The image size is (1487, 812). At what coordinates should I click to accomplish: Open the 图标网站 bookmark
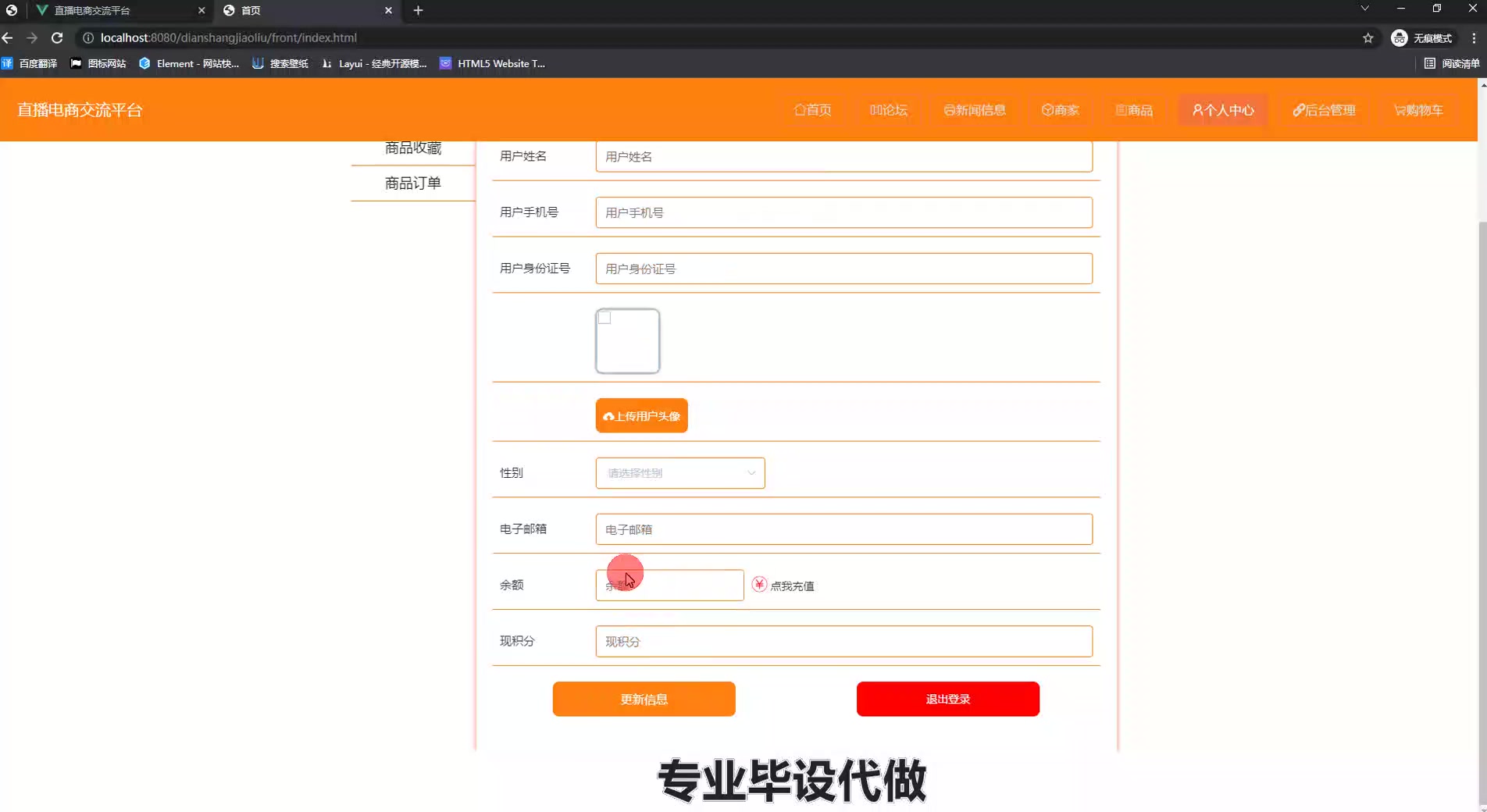coord(98,63)
